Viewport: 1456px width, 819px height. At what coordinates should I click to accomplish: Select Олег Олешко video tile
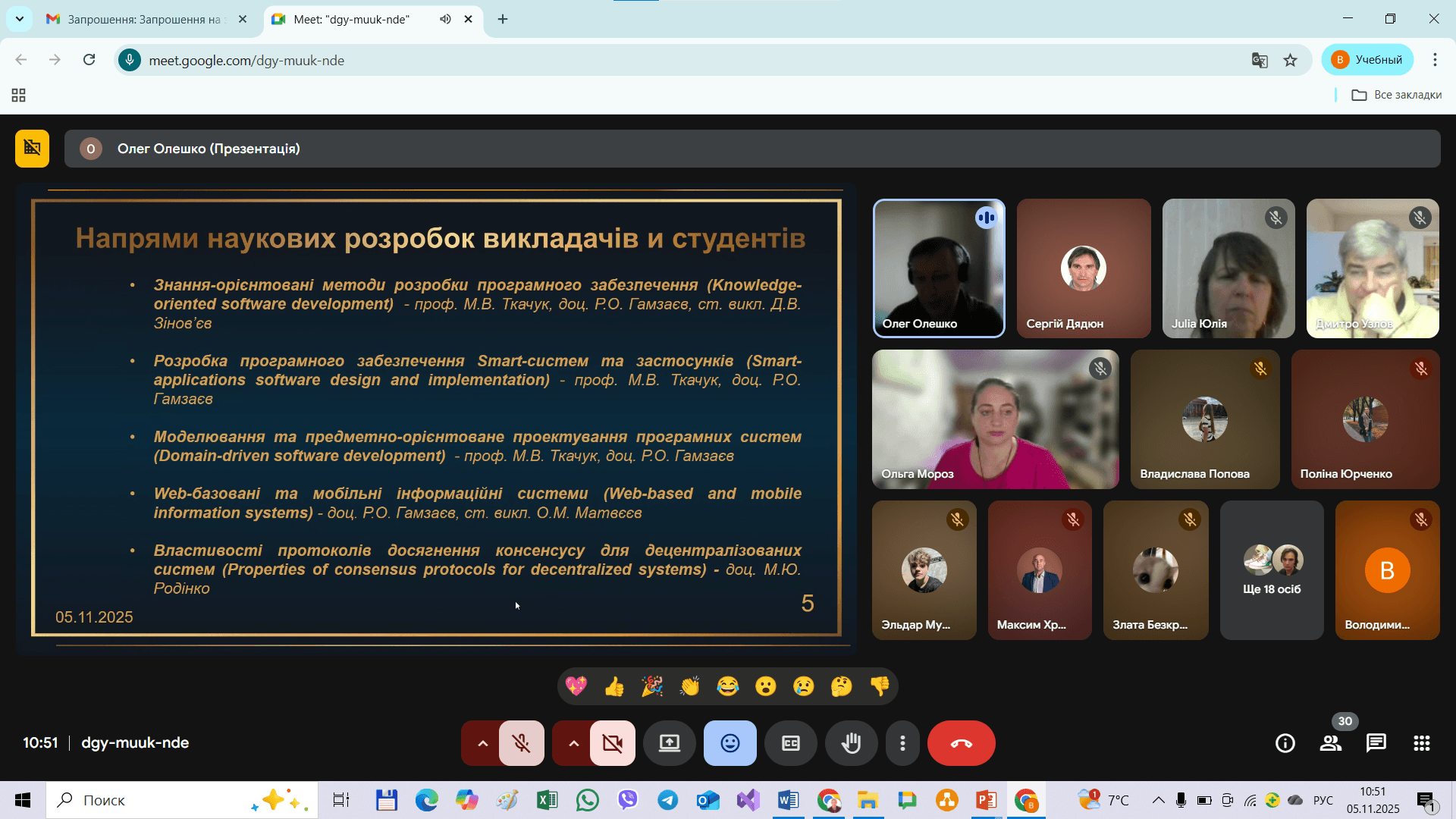point(939,268)
